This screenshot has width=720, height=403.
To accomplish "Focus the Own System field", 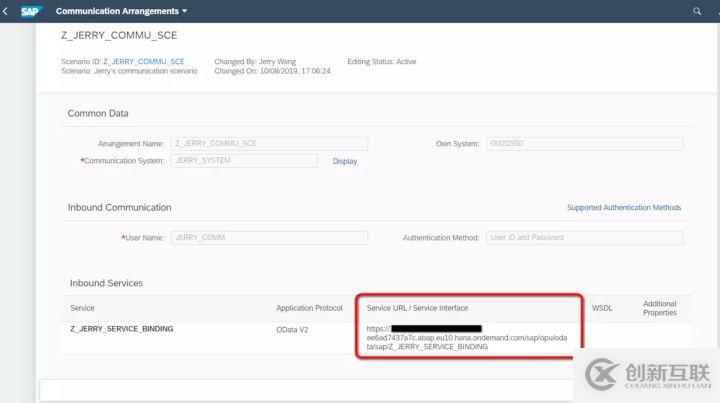I will pos(585,144).
